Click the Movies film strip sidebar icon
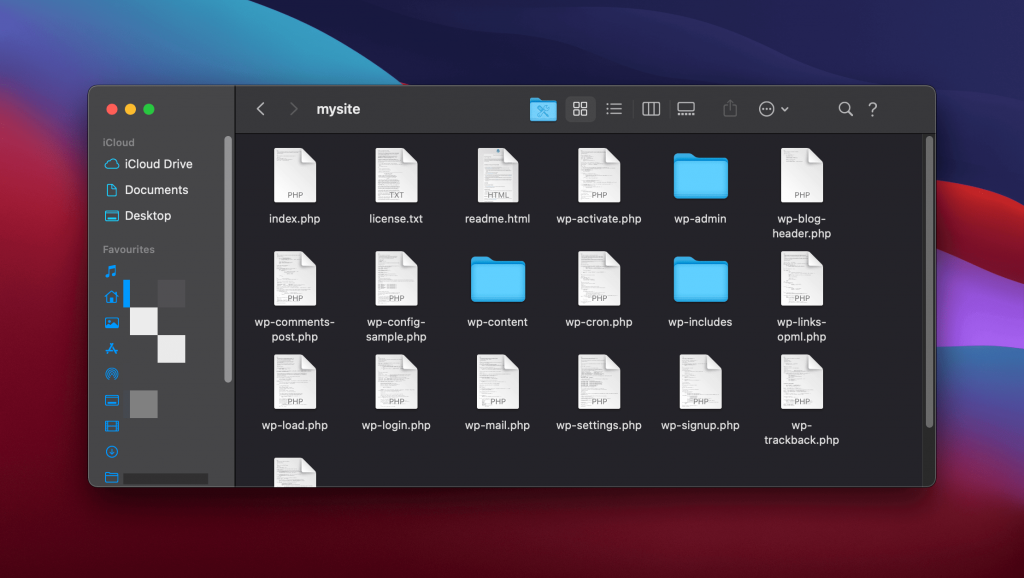Screen dimensions: 1024x578 point(112,426)
